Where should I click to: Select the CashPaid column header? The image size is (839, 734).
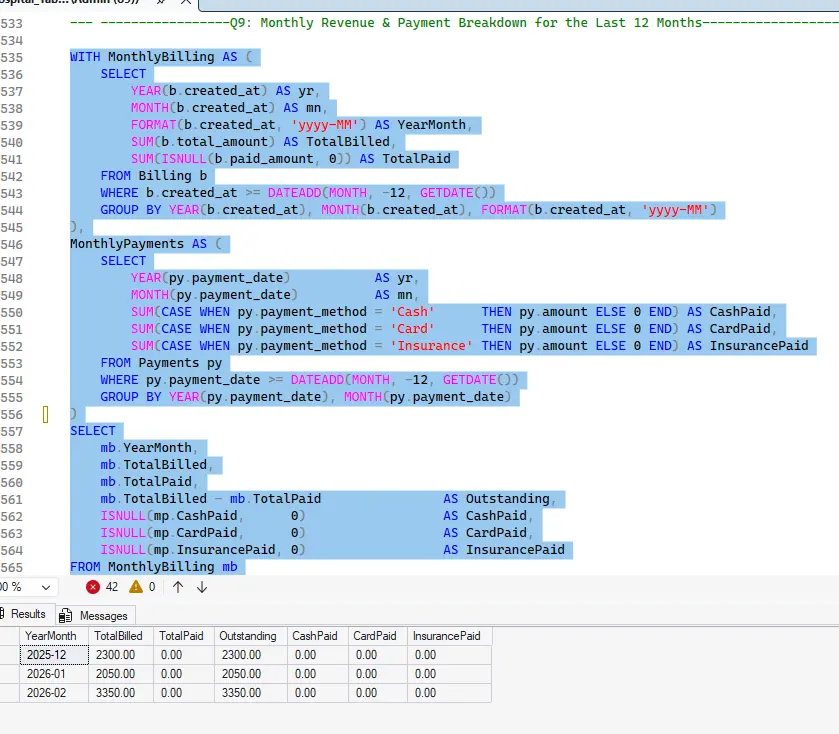tap(317, 636)
